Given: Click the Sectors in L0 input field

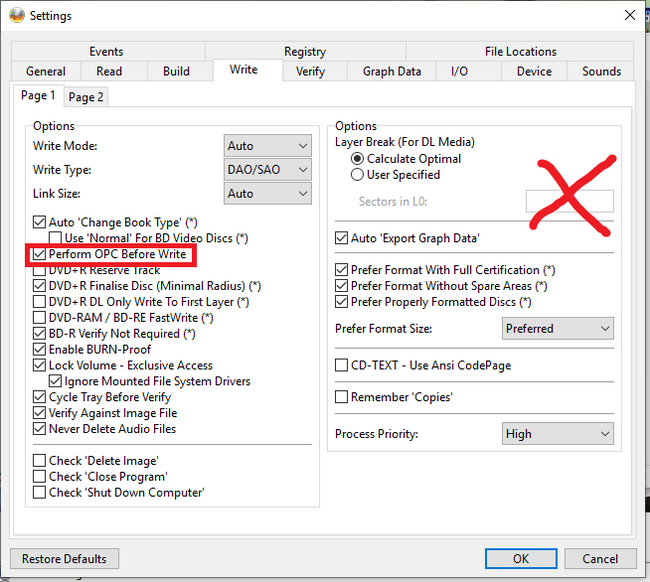Looking at the screenshot, I should click(570, 201).
